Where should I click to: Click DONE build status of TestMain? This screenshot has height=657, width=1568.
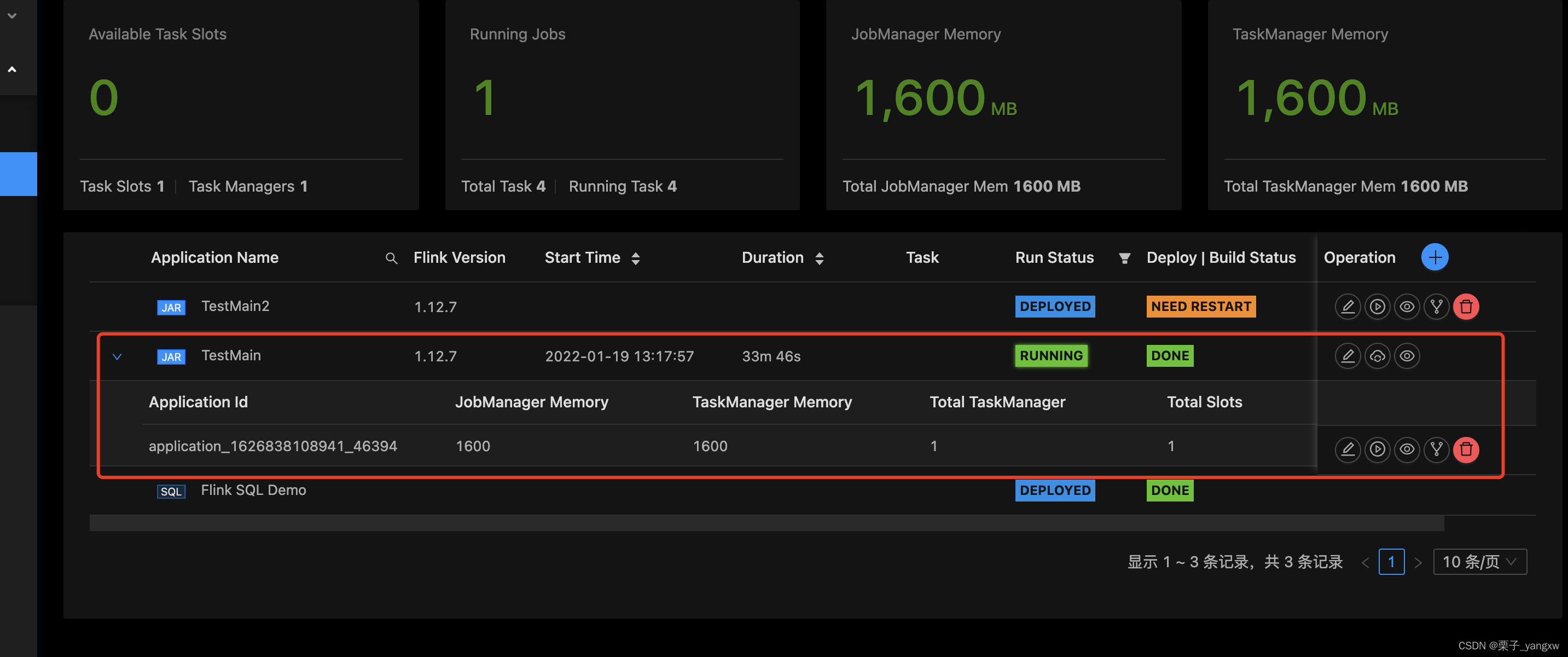[1169, 355]
